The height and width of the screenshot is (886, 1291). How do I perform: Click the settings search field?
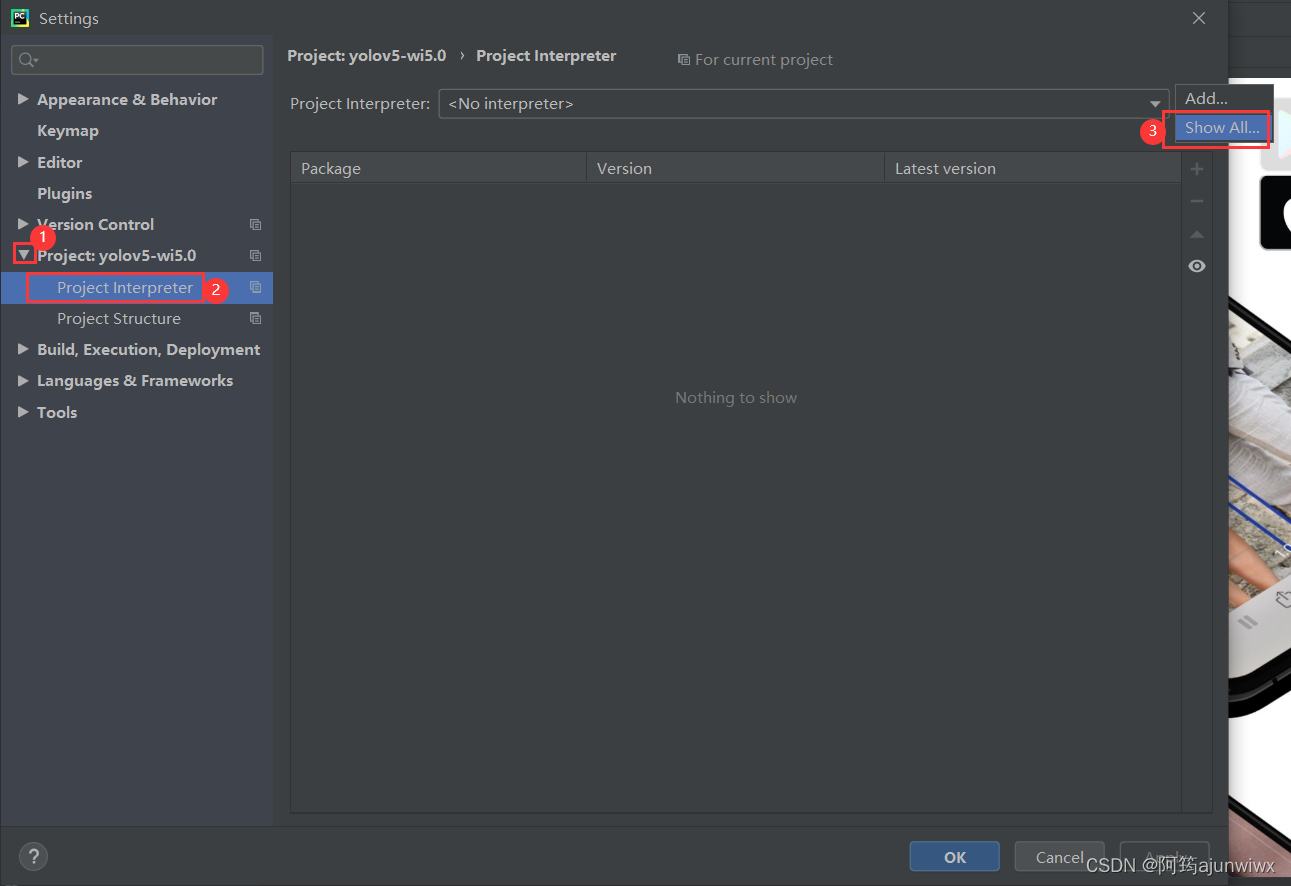[138, 60]
